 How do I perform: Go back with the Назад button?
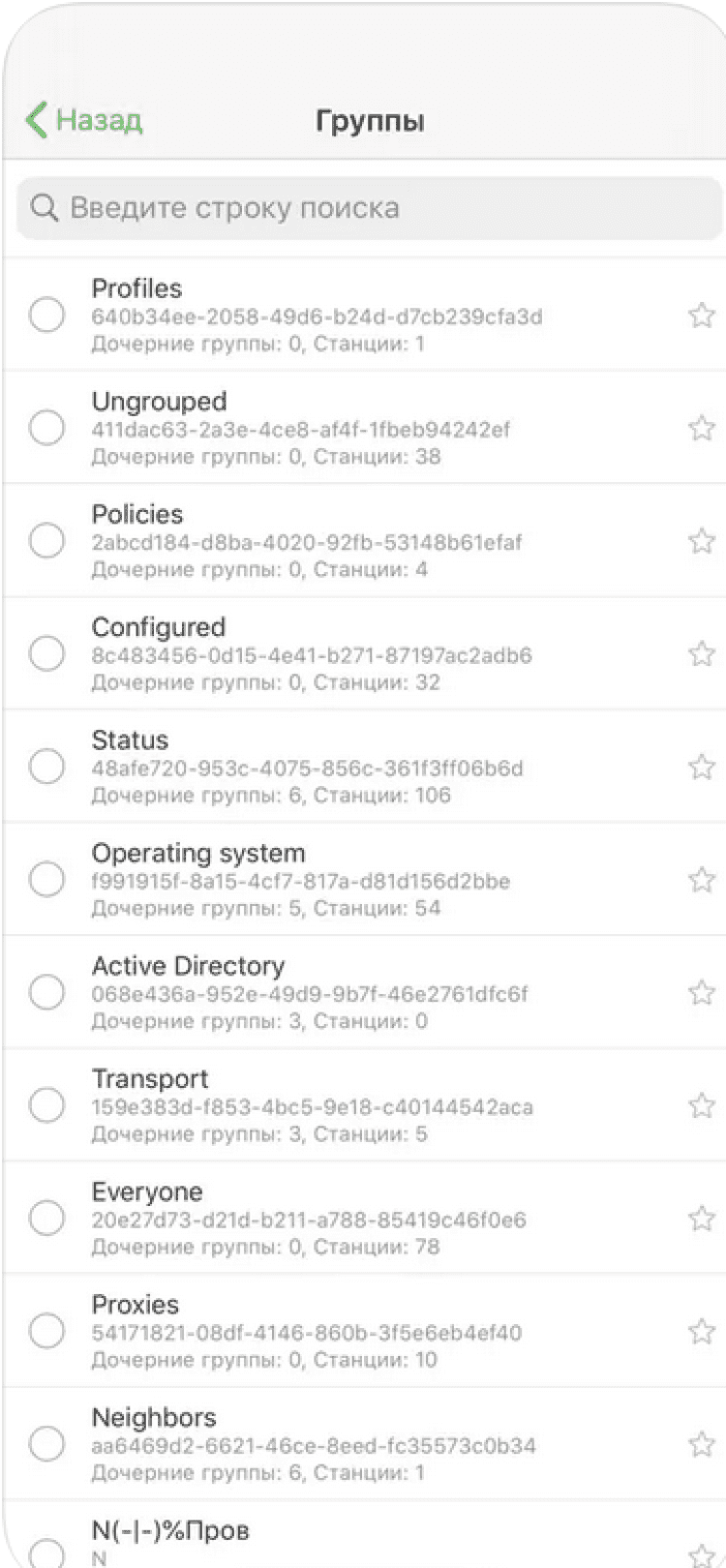[98, 120]
